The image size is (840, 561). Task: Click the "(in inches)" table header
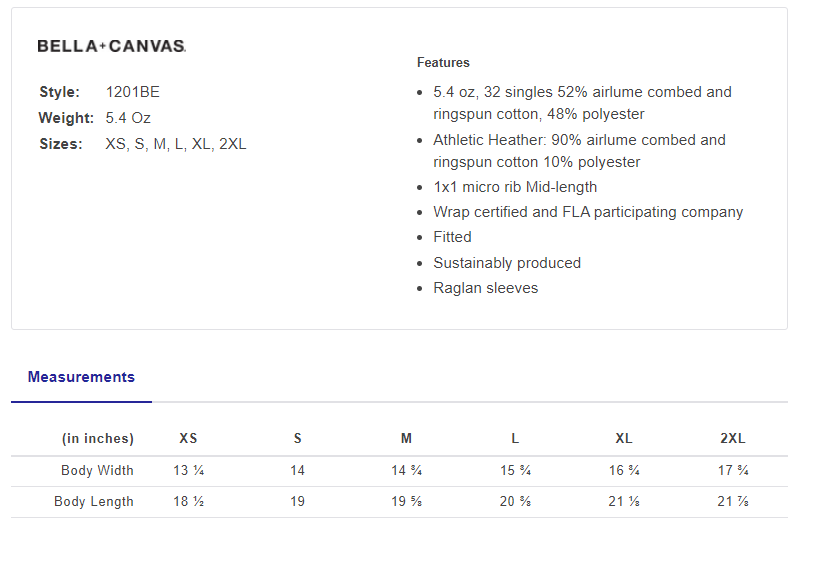pyautogui.click(x=98, y=438)
